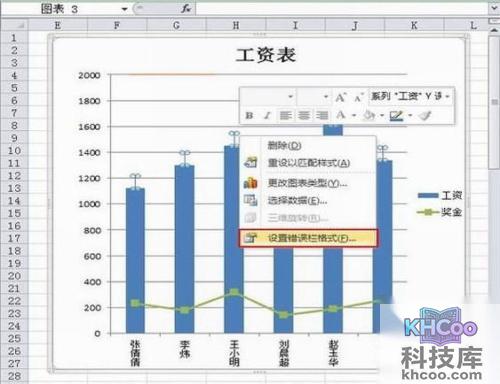Click the category label 王小明

[234, 353]
